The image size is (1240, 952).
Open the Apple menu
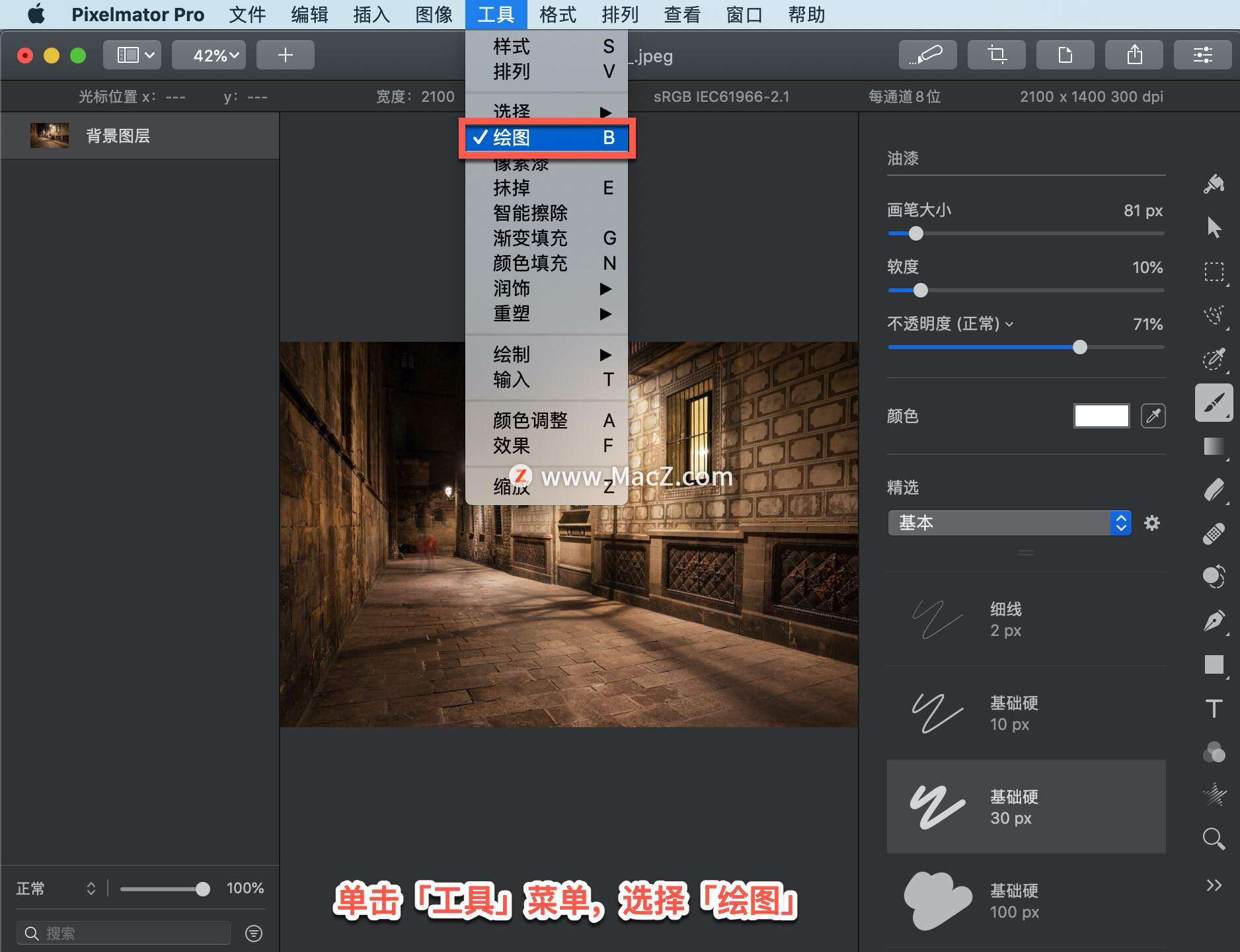[x=36, y=14]
